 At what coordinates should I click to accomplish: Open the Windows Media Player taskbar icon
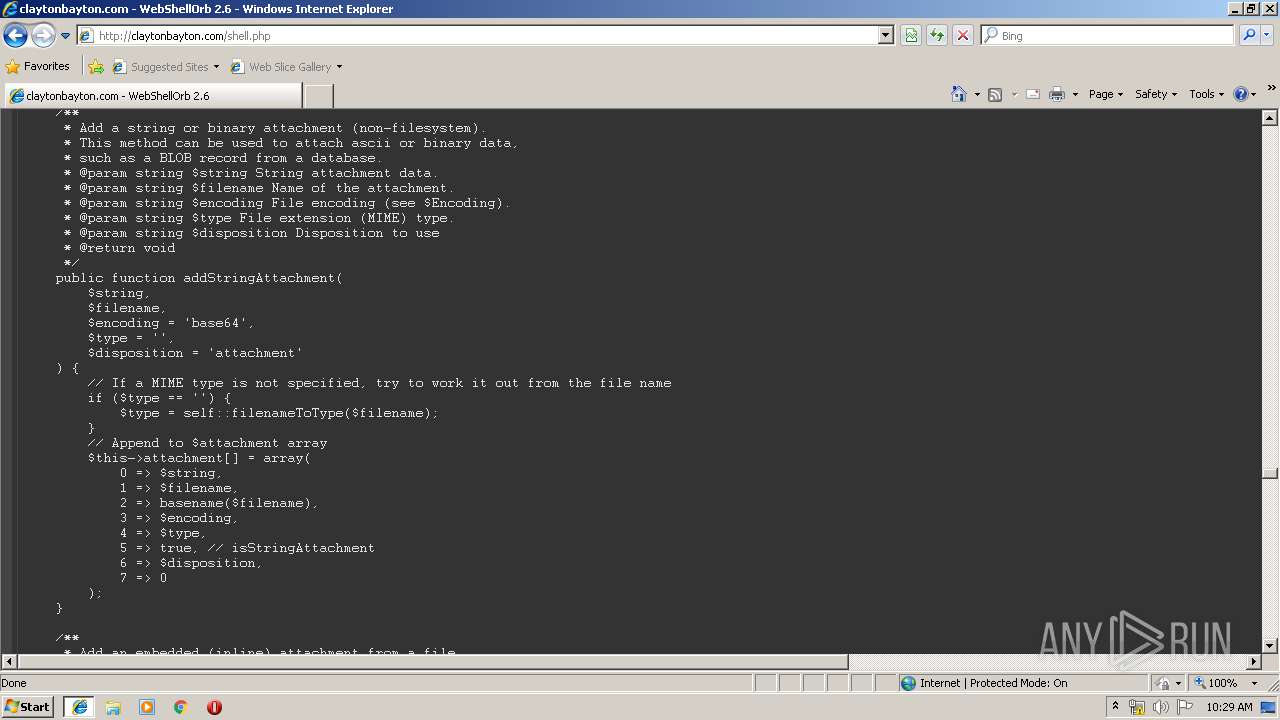click(147, 707)
